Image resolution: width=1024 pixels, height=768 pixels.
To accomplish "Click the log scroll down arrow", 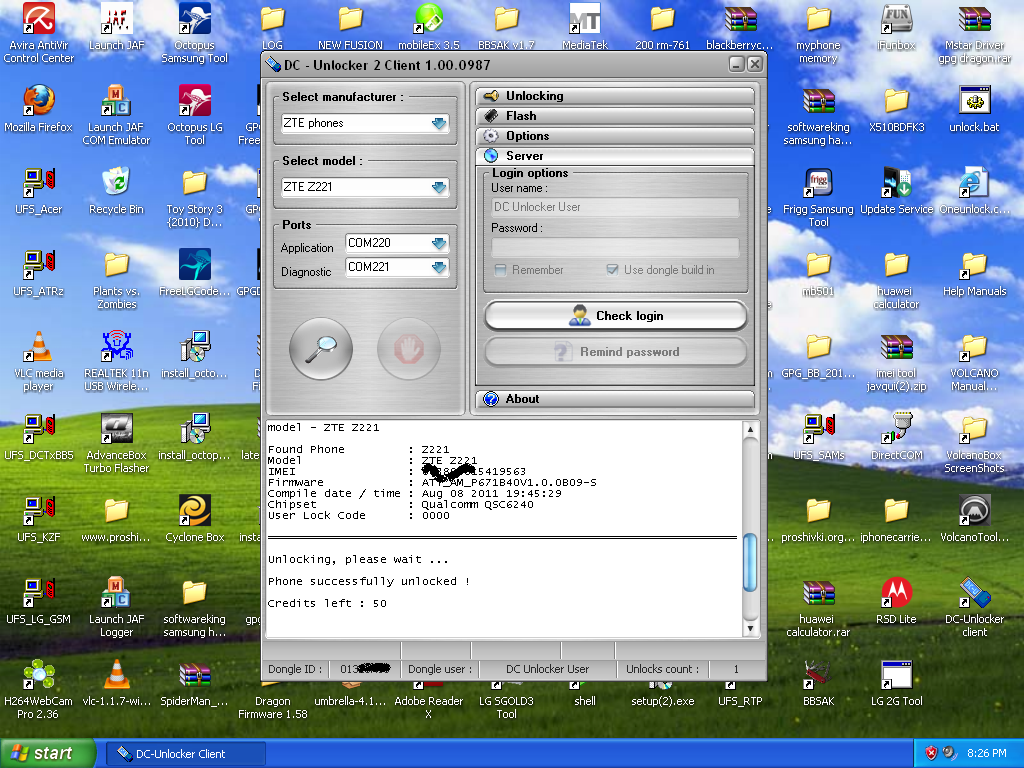I will point(750,628).
